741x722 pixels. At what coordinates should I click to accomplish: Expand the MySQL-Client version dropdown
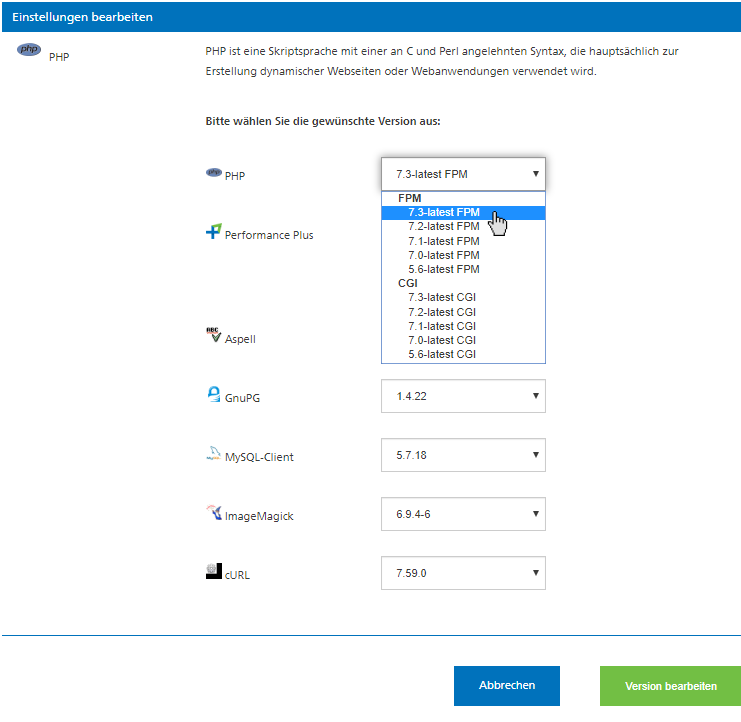click(x=463, y=455)
